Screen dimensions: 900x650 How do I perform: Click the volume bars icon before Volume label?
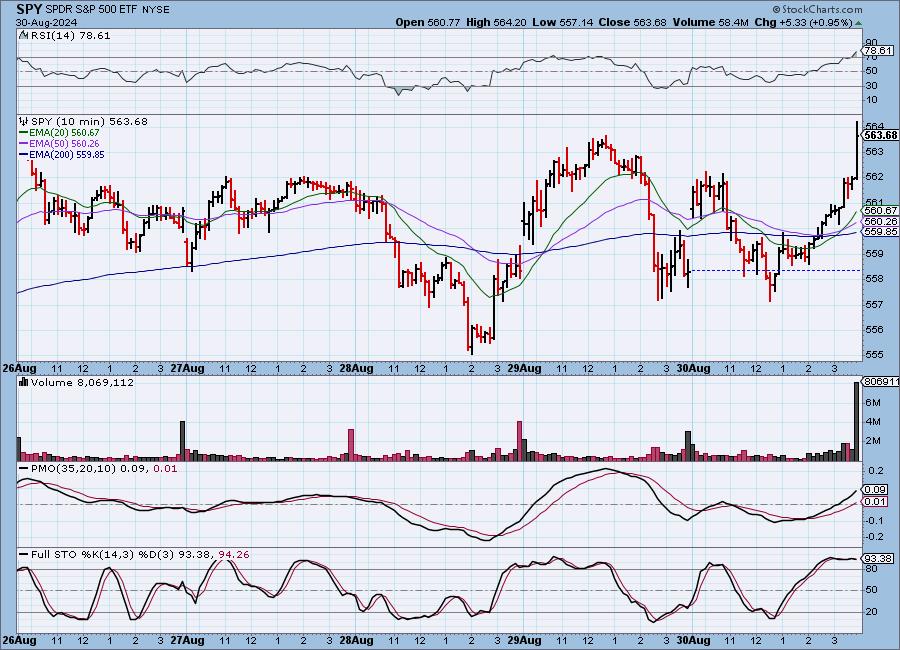(24, 382)
